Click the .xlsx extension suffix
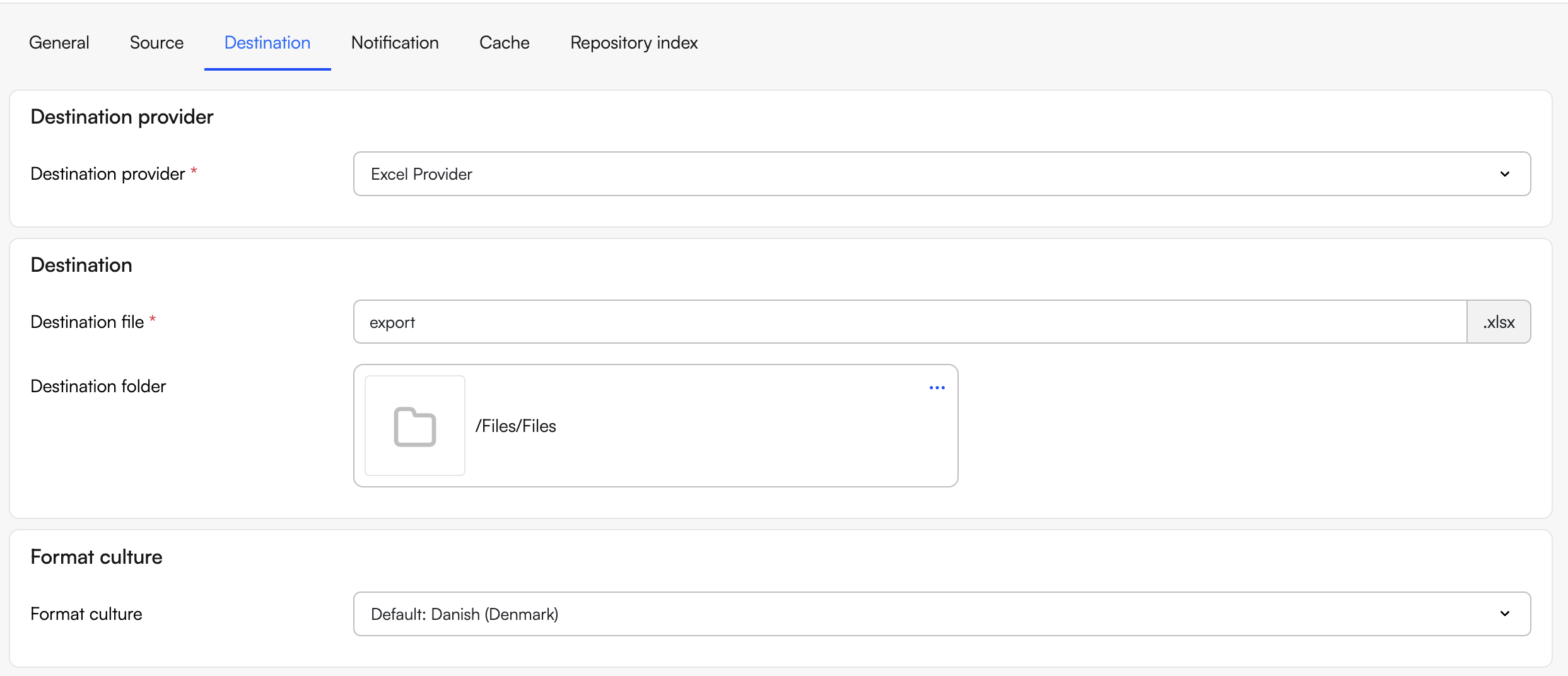Screen dimensions: 1568x676 pos(1499,322)
